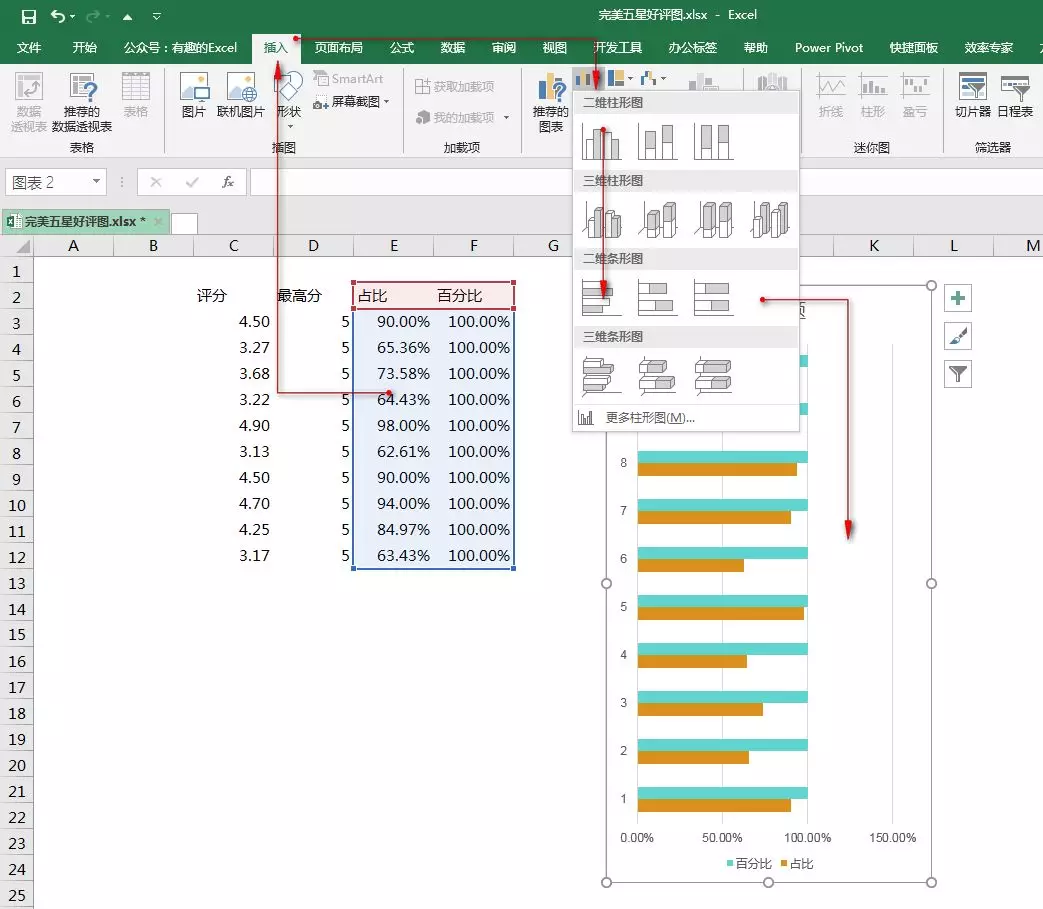Open the 数据 ribbon tab
This screenshot has height=909, width=1043.
pos(452,48)
